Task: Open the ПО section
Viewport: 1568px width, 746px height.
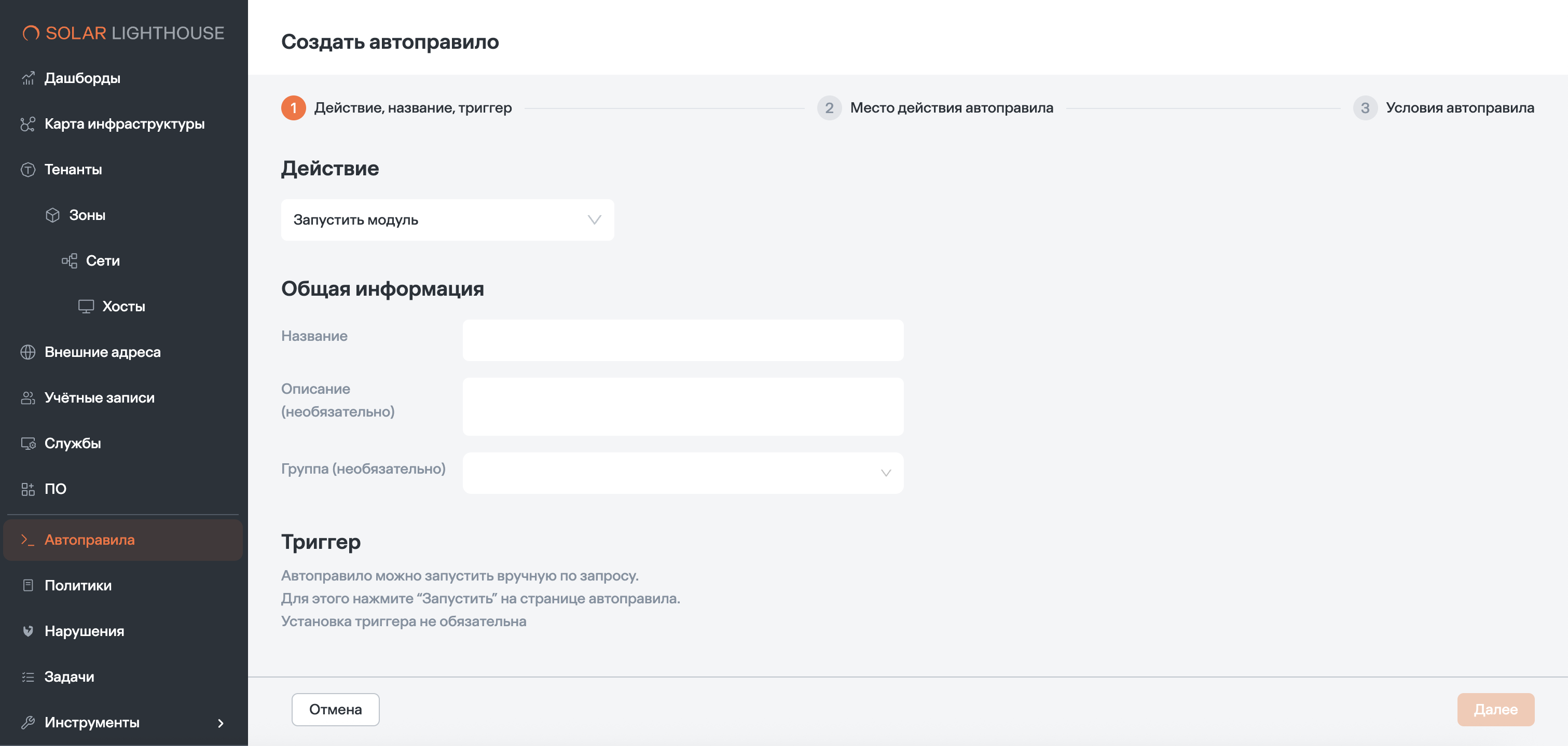Action: click(56, 489)
